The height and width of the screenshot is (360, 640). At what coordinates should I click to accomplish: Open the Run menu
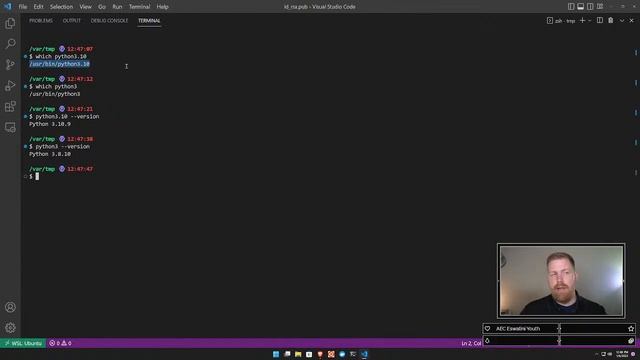coord(117,7)
